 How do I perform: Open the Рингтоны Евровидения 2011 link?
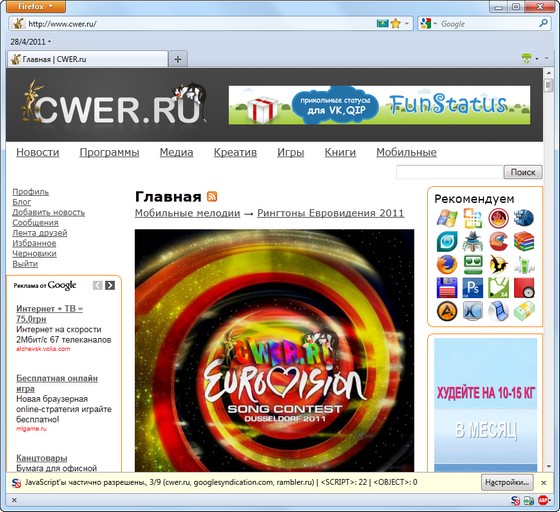[330, 213]
